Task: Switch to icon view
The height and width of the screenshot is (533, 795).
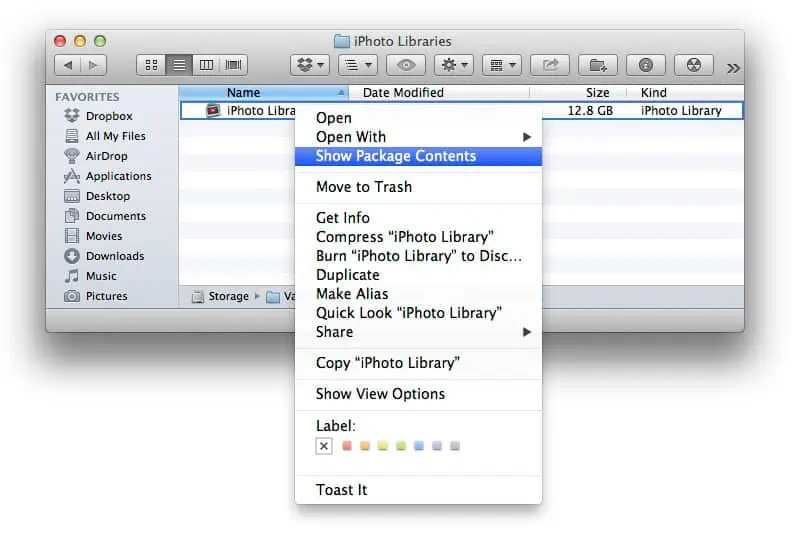Action: coord(151,65)
